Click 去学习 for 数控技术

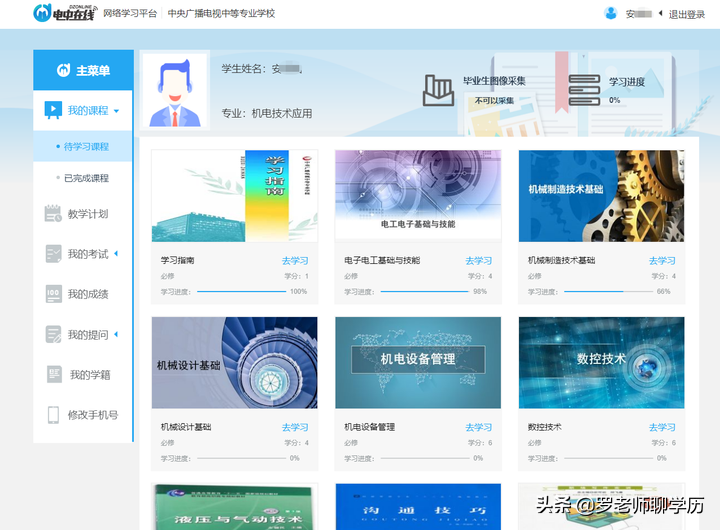coord(662,427)
